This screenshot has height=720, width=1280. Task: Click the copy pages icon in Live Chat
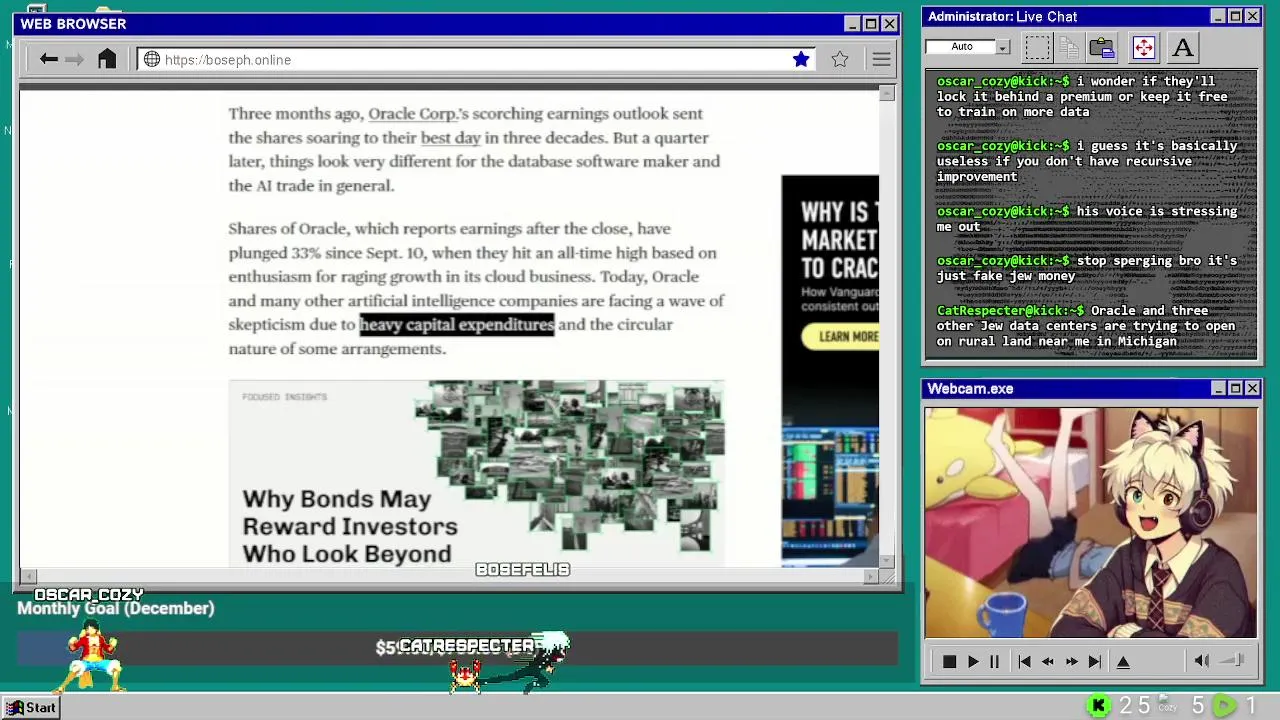[x=1069, y=47]
